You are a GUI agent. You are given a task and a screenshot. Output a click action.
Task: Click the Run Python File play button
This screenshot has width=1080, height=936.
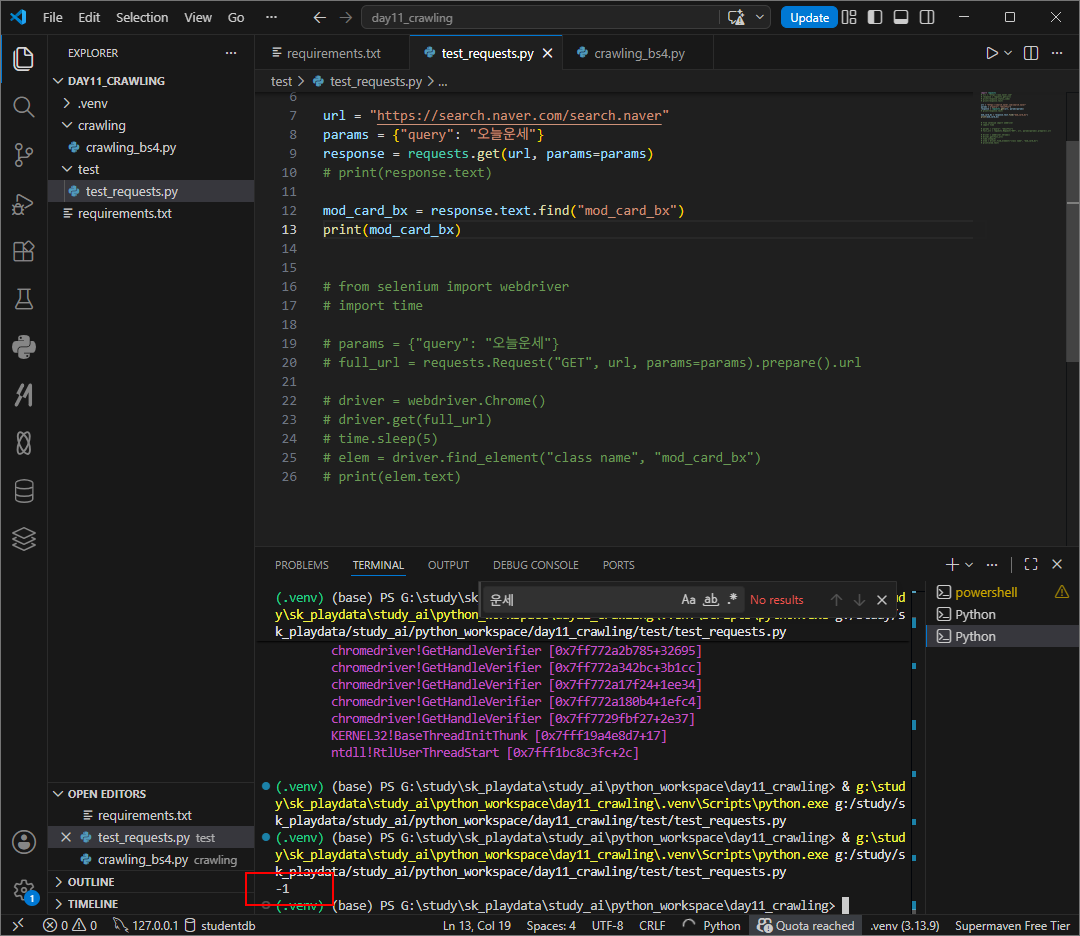coord(991,53)
